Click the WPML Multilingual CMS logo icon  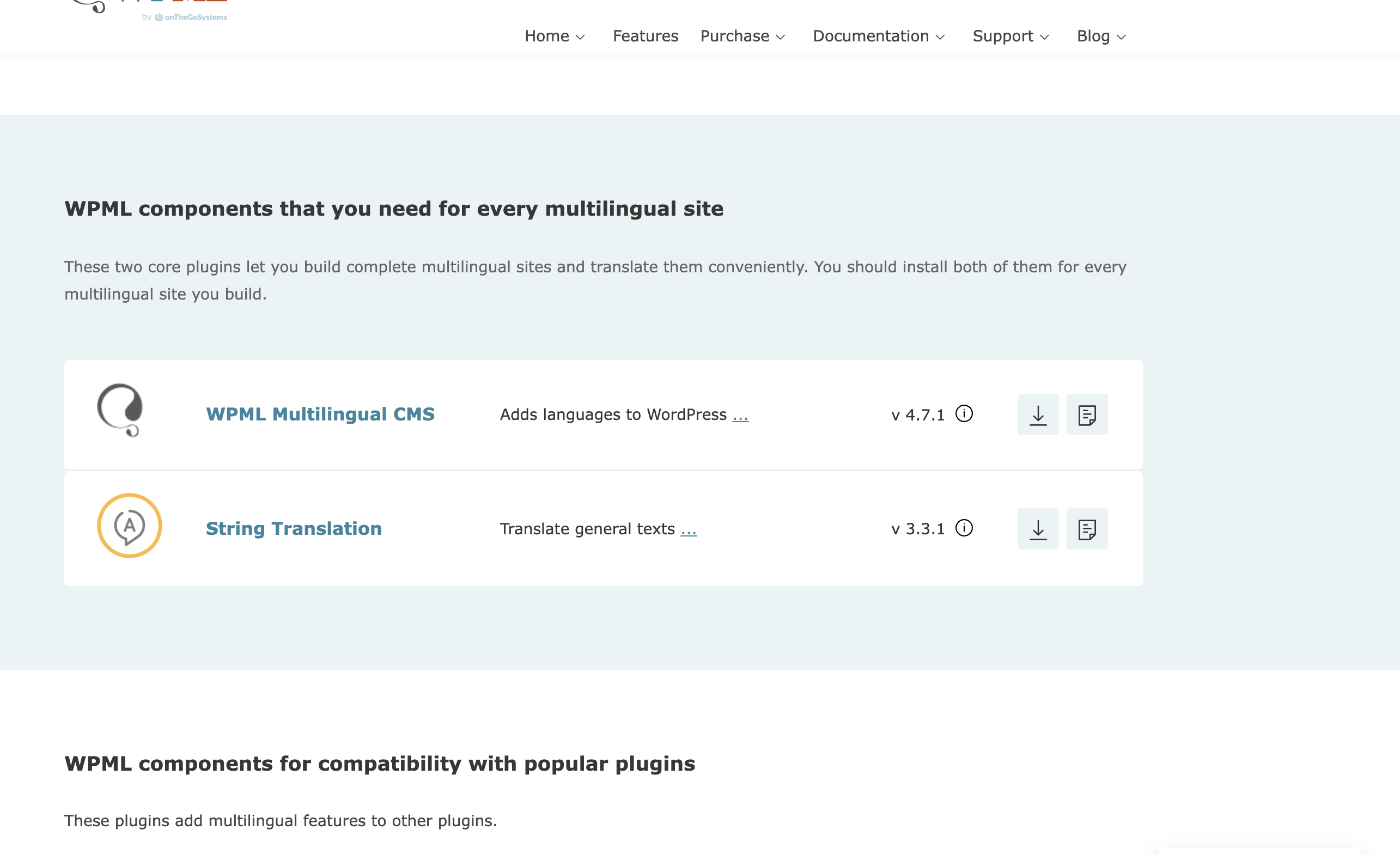120,410
